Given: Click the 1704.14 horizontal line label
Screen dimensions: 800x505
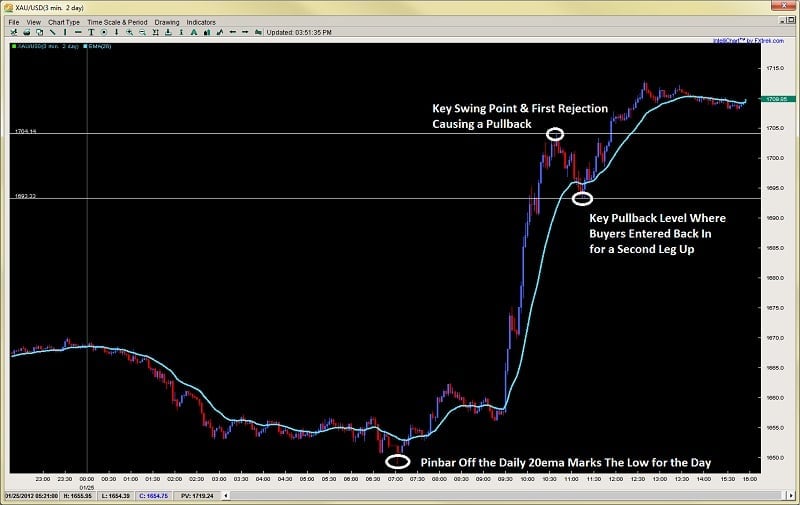Looking at the screenshot, I should [26, 131].
